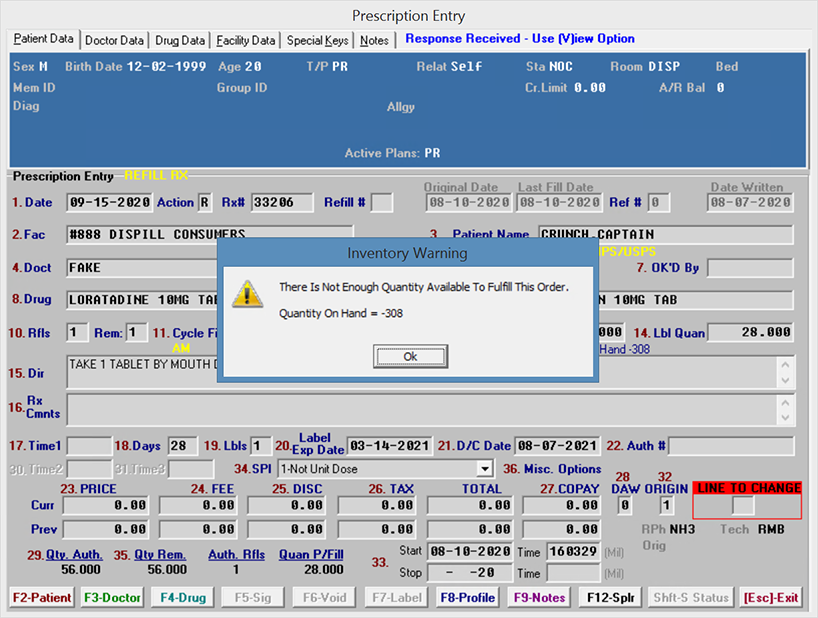Switch to the Doctor Data tab
Image resolution: width=818 pixels, height=618 pixels.
point(114,40)
